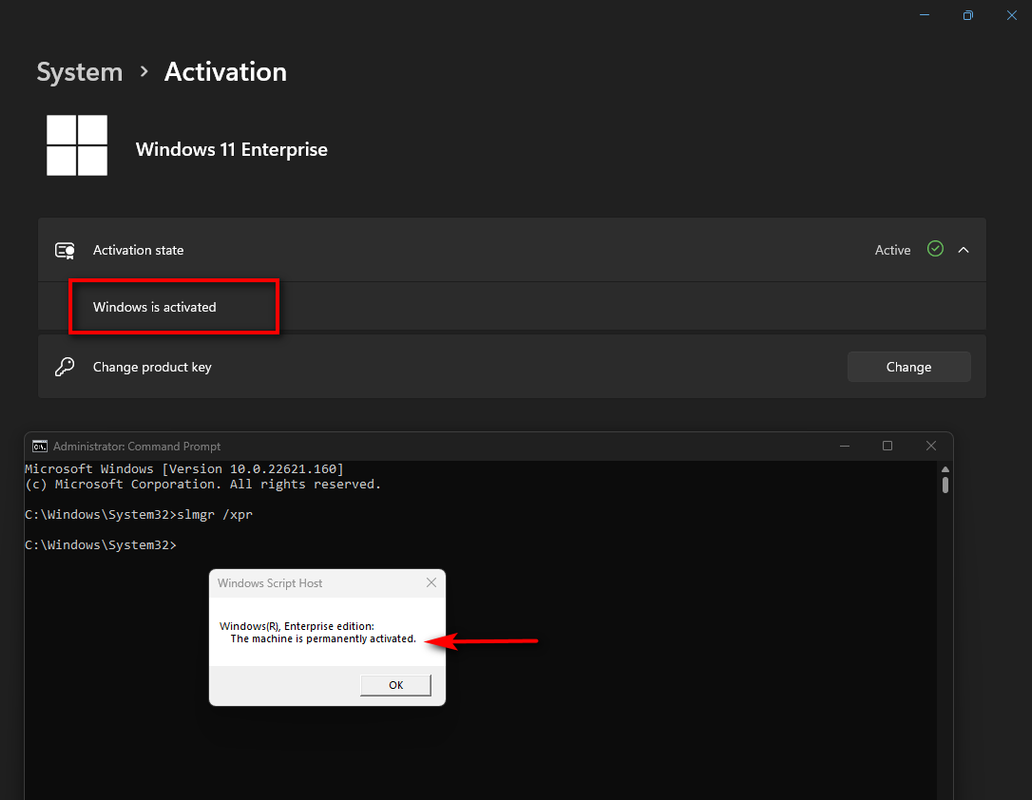This screenshot has width=1032, height=800.
Task: Click the slmgr /xpr command line
Action: point(139,514)
